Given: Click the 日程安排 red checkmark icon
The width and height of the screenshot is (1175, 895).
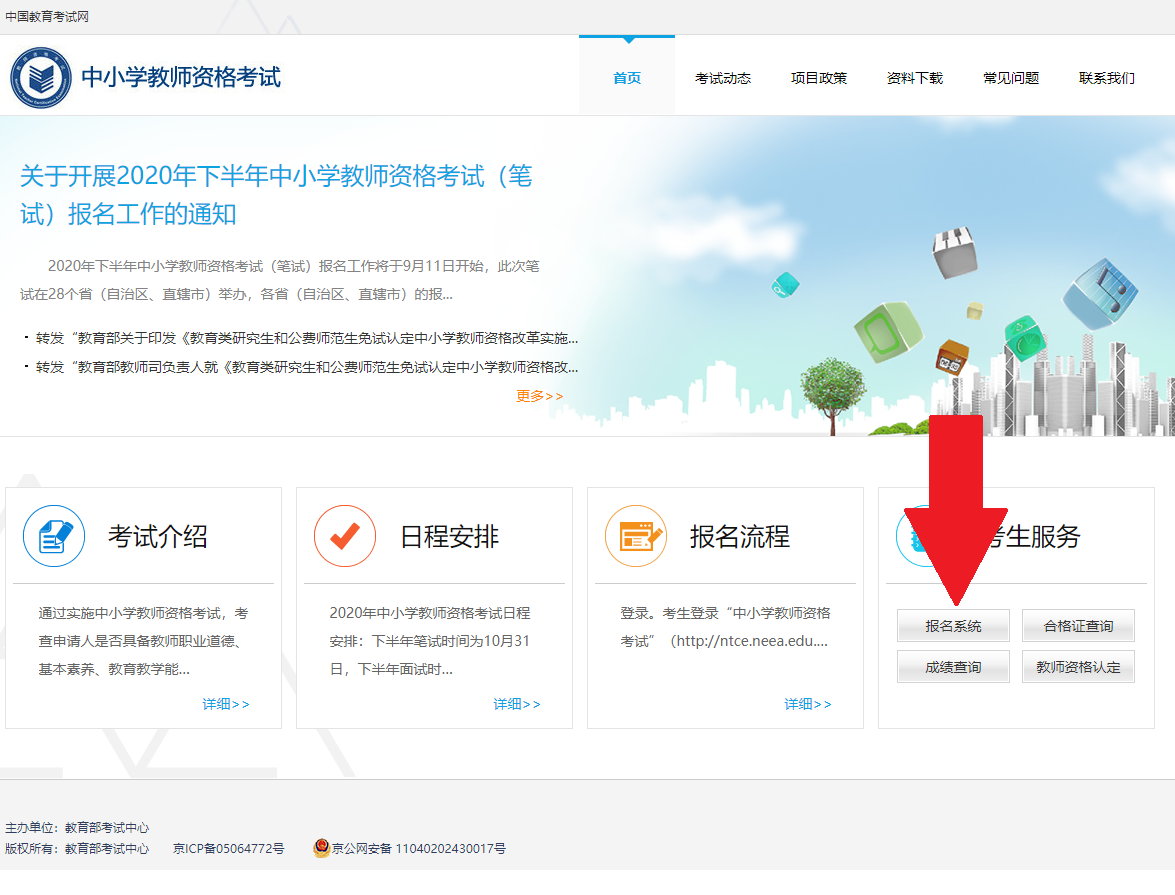Looking at the screenshot, I should [x=345, y=536].
